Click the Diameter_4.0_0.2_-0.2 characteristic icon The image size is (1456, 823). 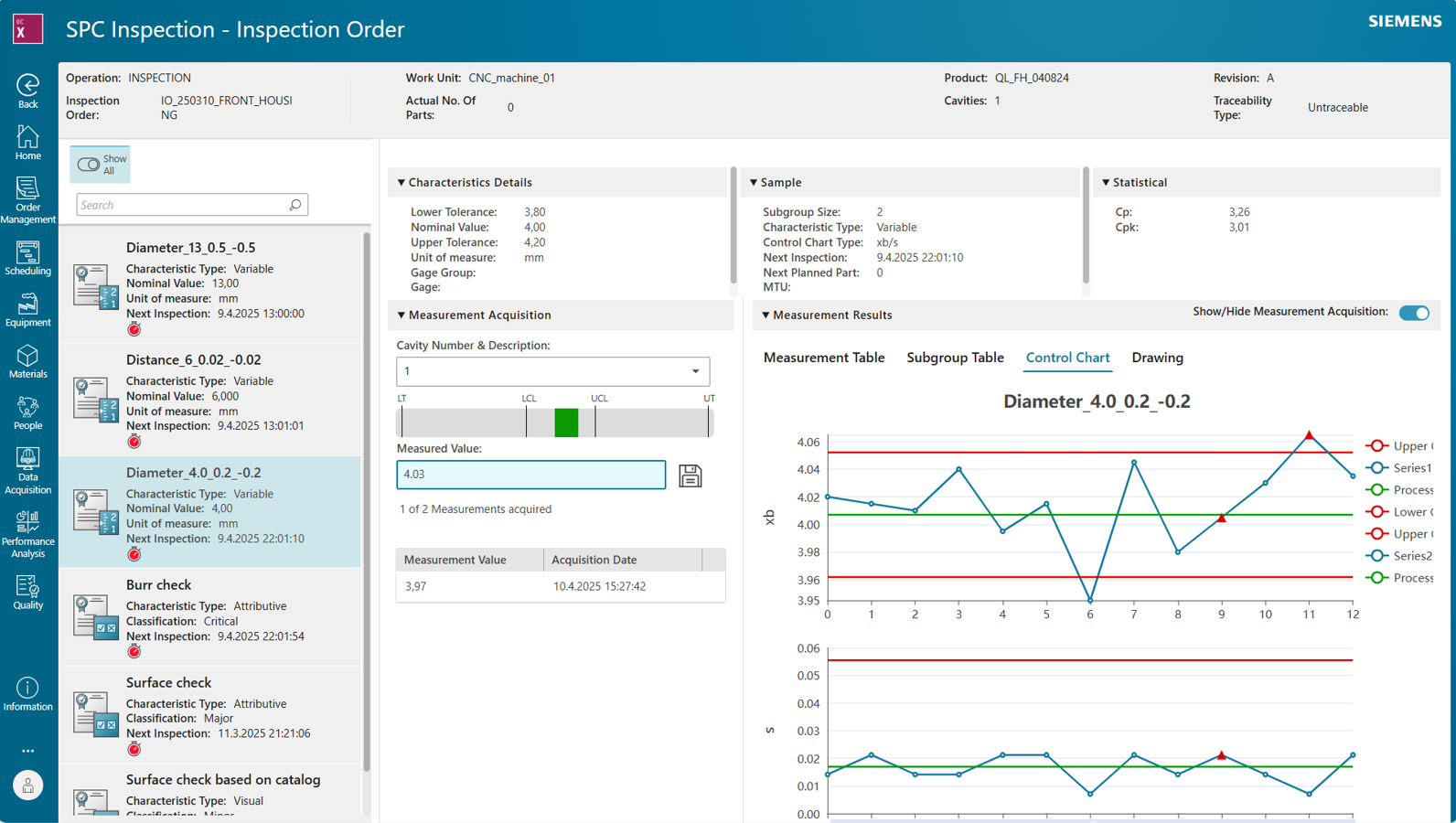tap(96, 511)
